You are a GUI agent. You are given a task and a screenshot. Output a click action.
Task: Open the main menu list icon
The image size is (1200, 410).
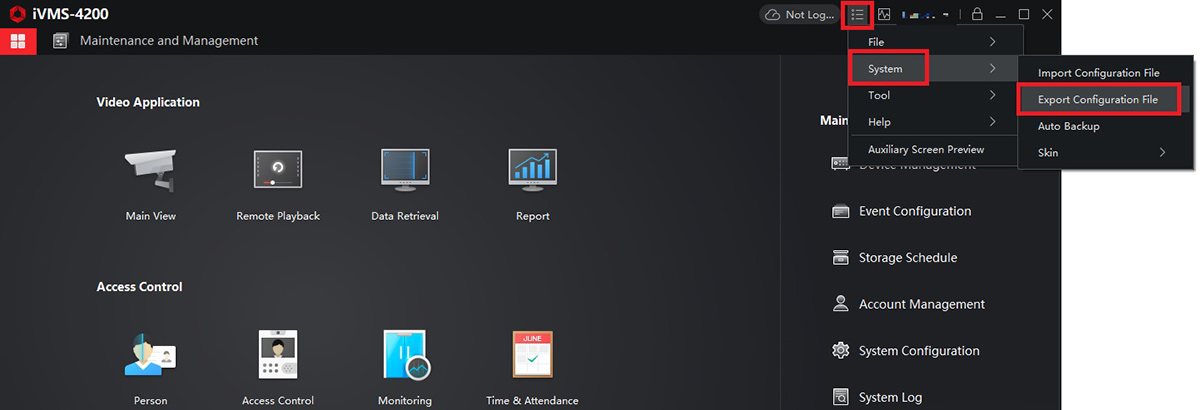857,15
